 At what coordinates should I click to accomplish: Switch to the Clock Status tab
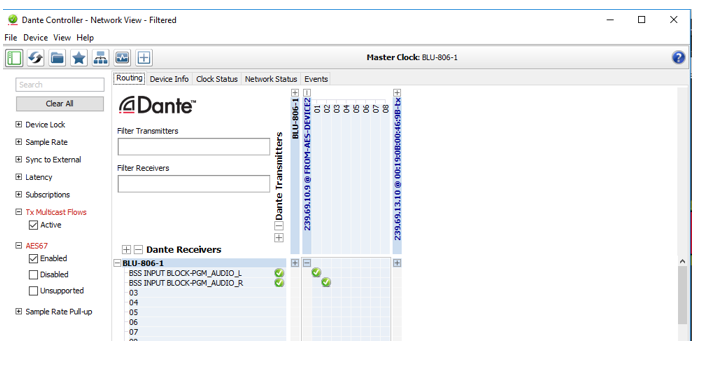(217, 79)
